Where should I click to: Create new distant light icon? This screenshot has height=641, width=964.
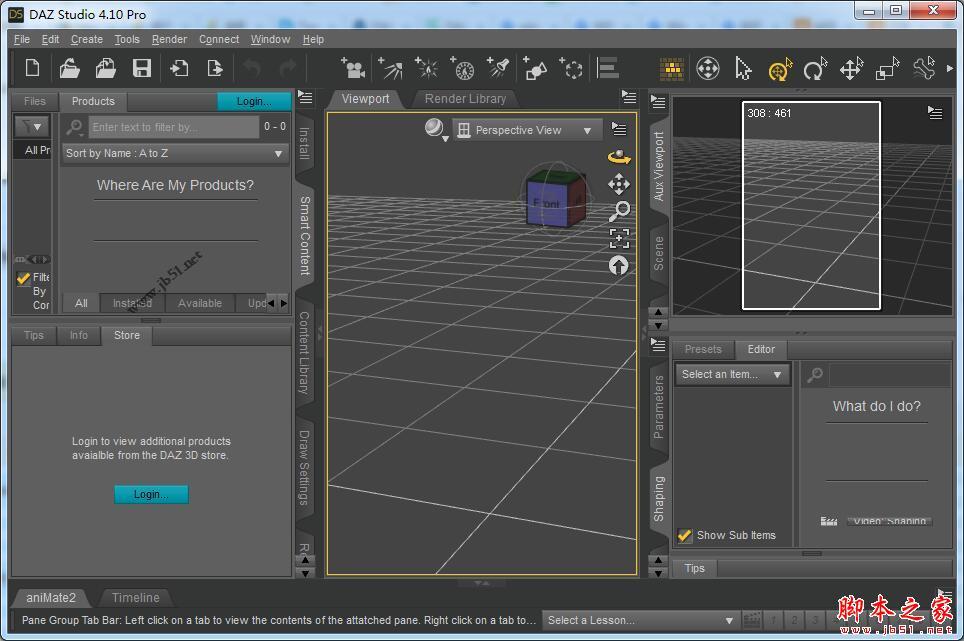point(463,68)
